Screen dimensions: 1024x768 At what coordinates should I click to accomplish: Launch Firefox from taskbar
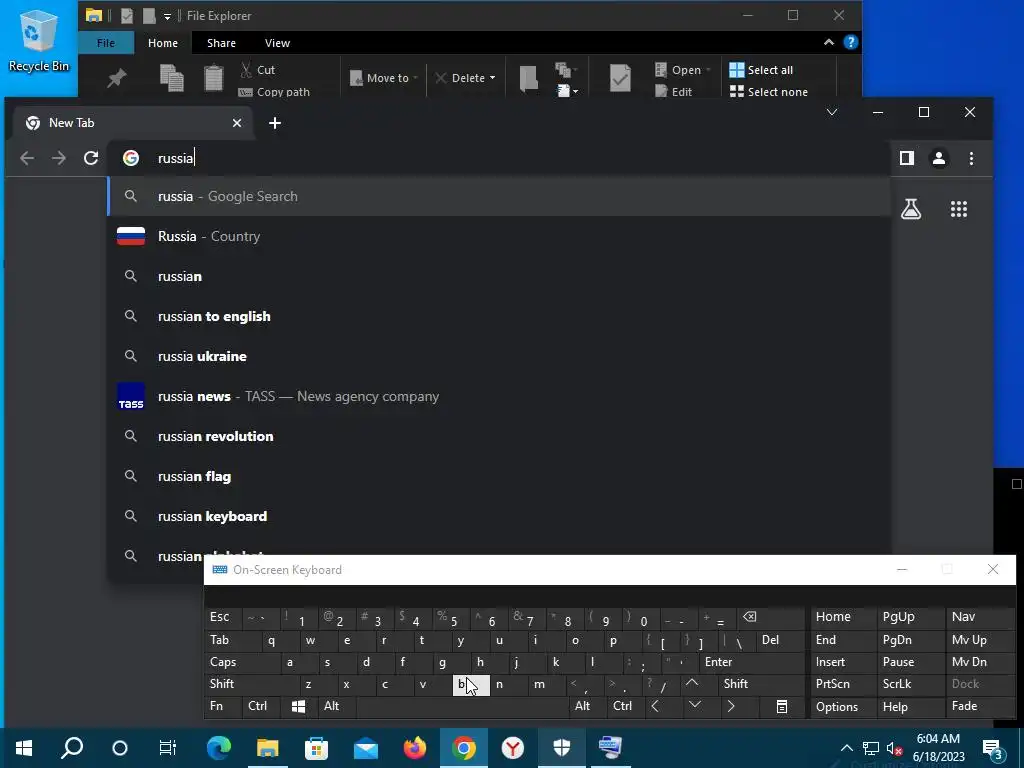(415, 748)
